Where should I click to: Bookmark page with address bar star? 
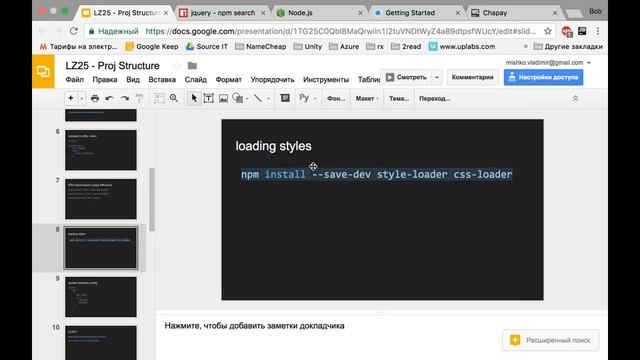click(x=548, y=31)
